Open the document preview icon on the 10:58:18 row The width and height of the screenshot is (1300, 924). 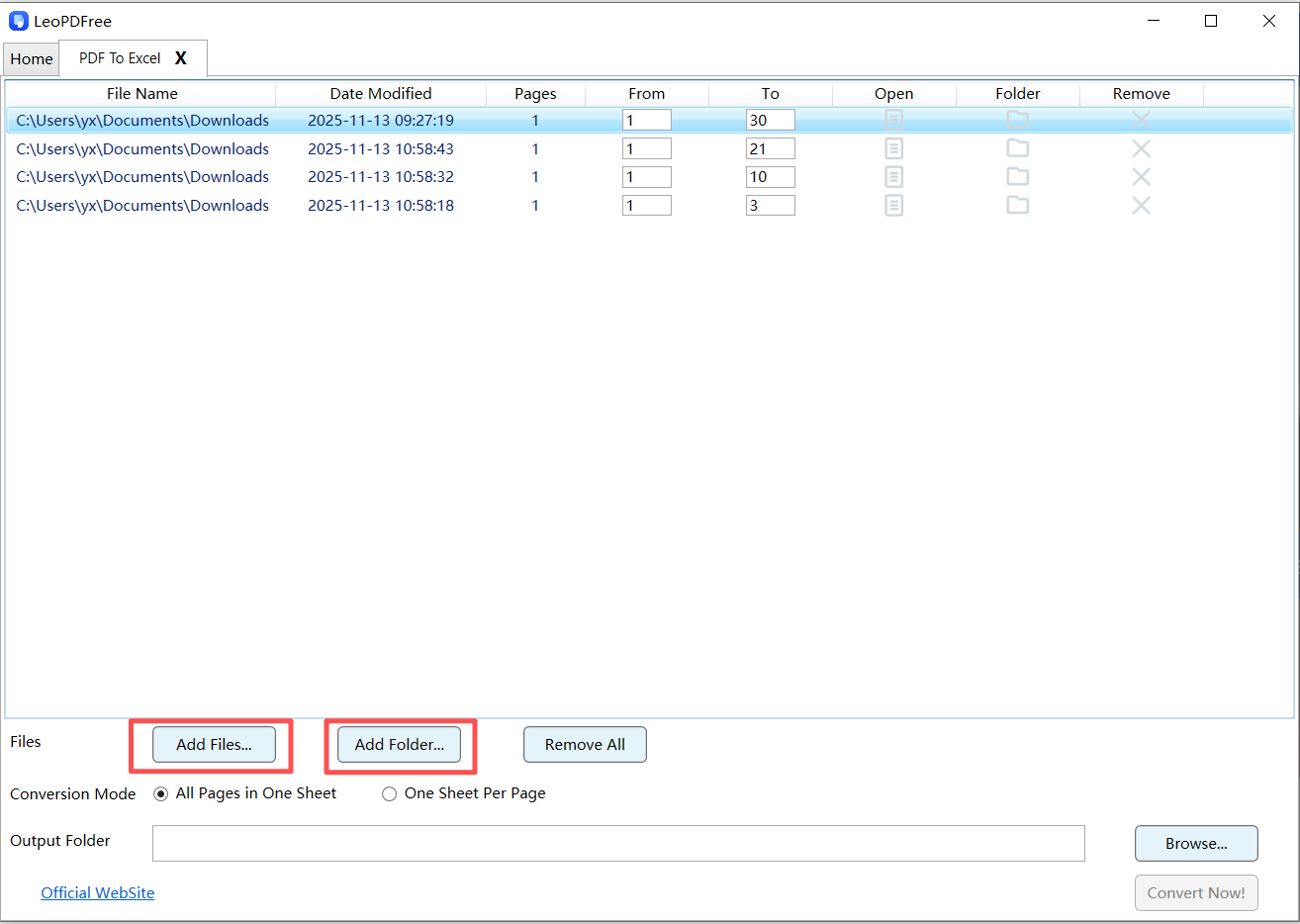coord(893,205)
